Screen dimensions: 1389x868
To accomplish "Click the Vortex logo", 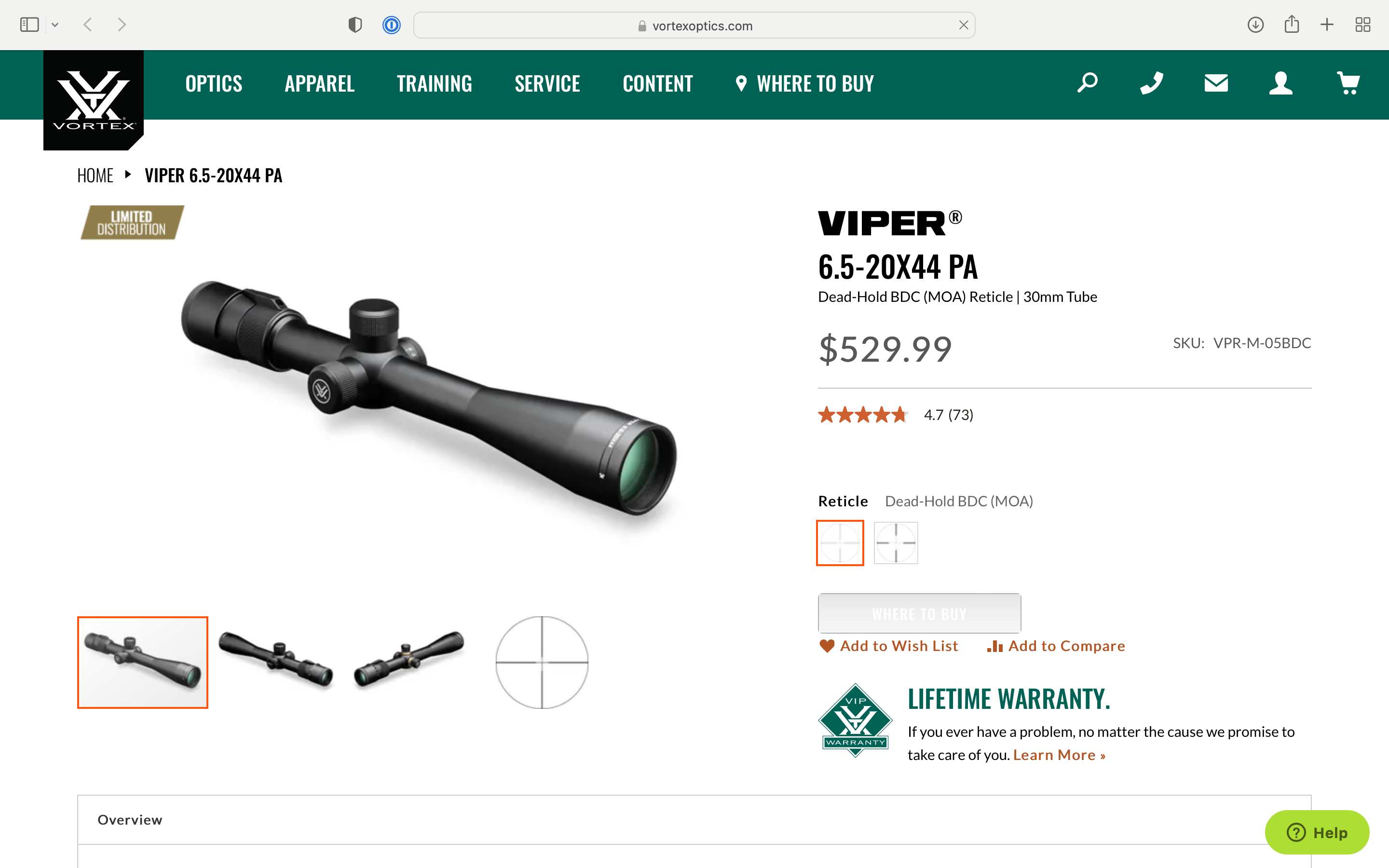I will pyautogui.click(x=94, y=100).
